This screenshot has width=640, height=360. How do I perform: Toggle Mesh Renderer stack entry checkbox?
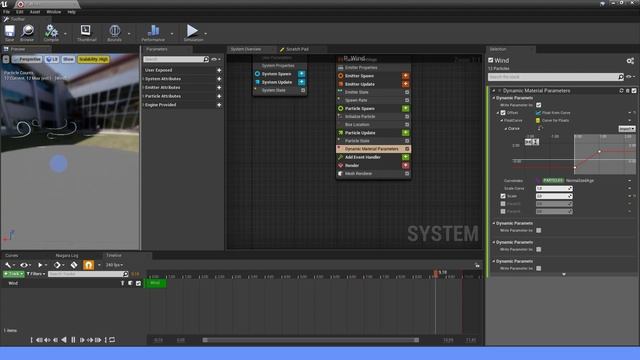coord(407,173)
